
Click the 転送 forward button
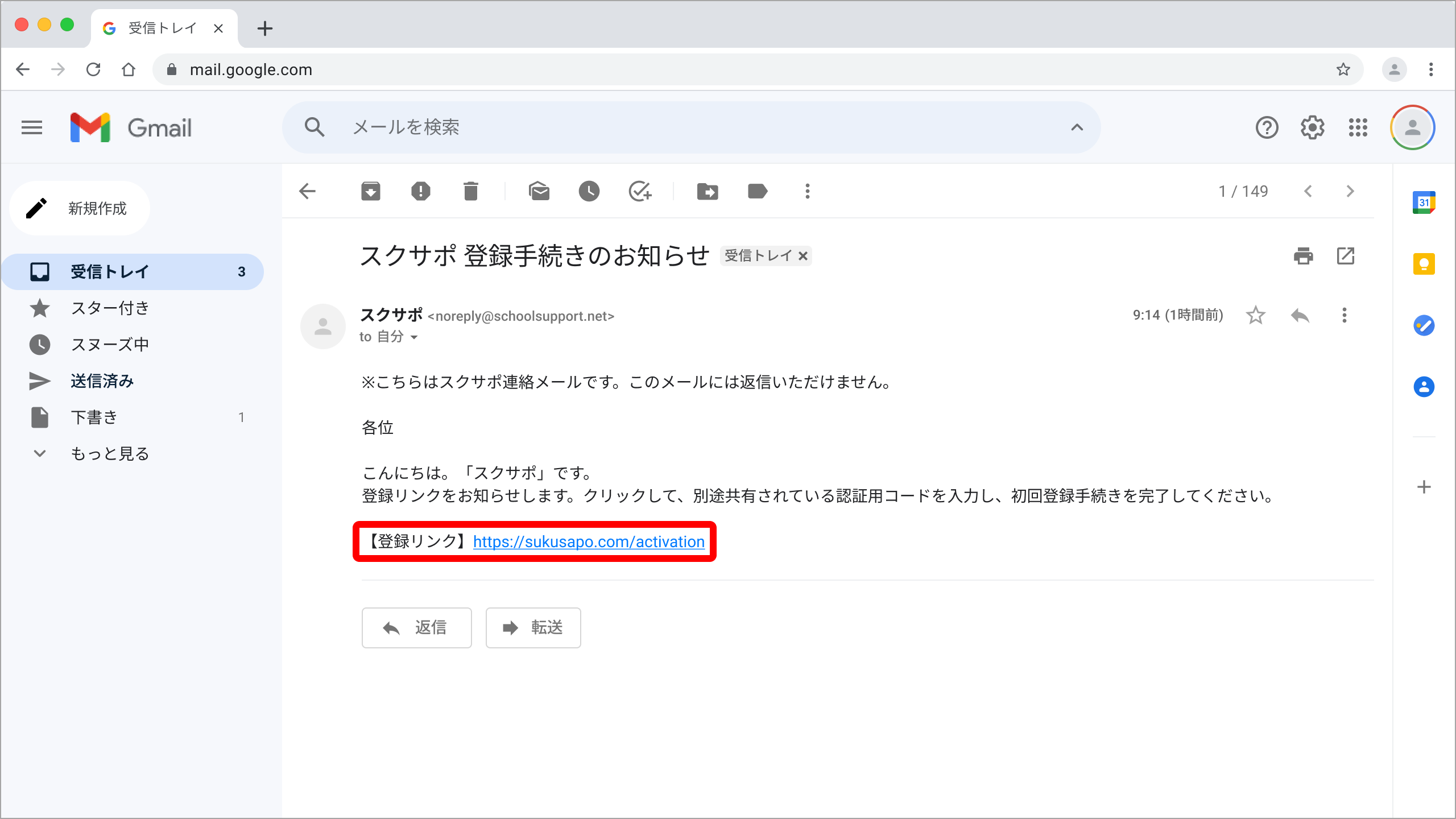click(533, 628)
